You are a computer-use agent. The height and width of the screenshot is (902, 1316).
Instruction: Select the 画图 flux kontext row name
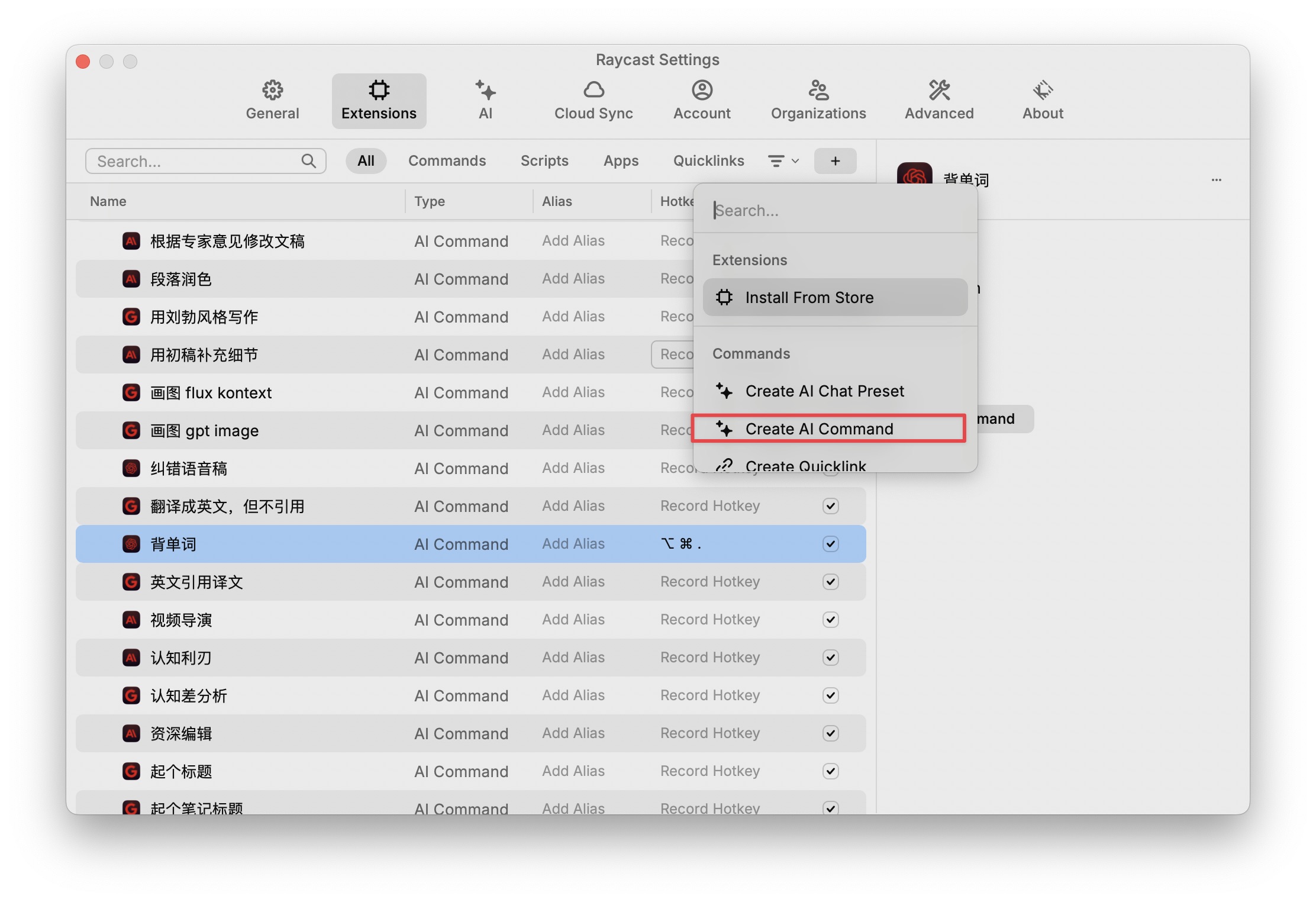(x=211, y=392)
